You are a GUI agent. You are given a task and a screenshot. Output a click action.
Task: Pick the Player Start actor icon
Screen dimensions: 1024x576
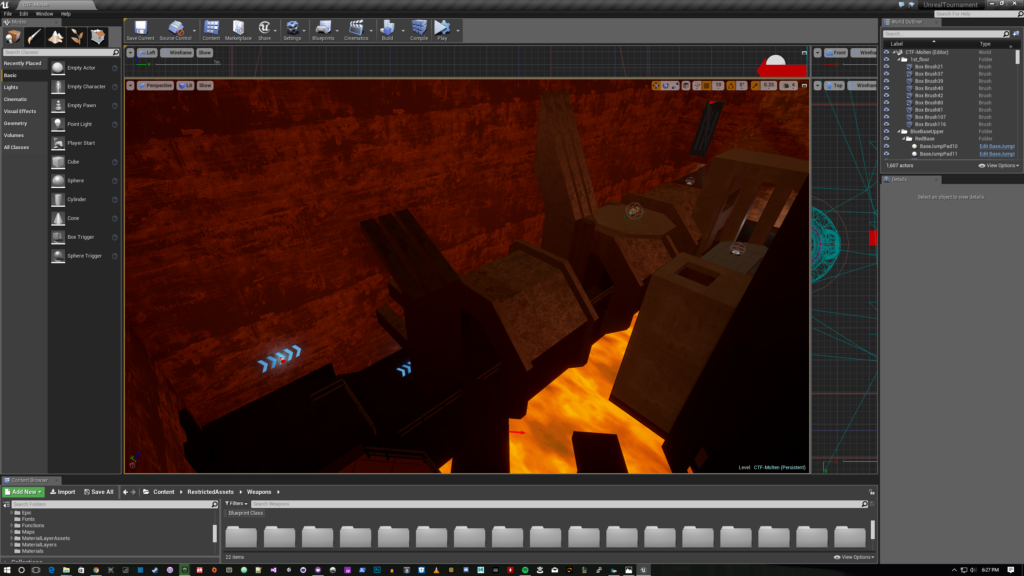click(x=58, y=143)
